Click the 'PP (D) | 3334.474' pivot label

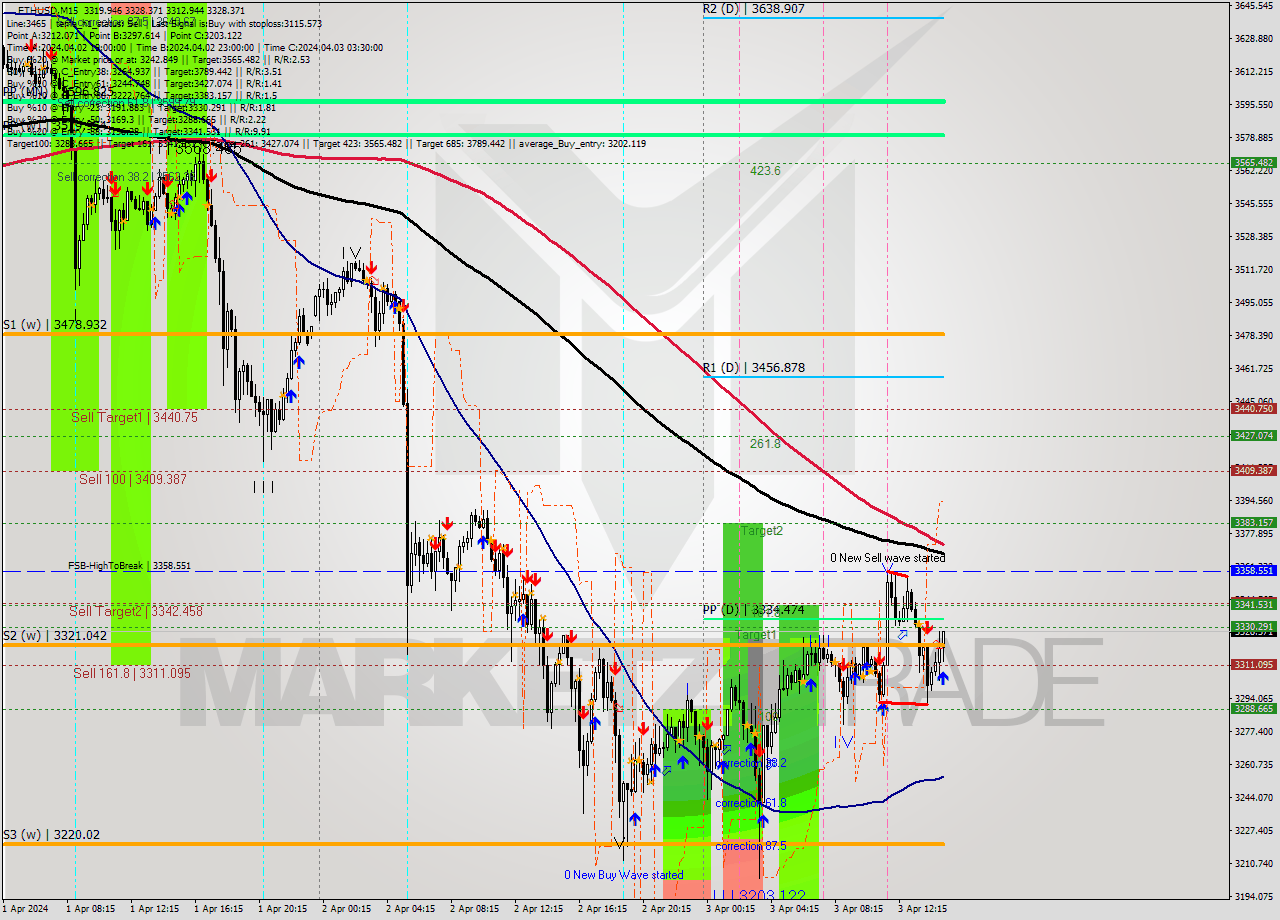pos(753,609)
